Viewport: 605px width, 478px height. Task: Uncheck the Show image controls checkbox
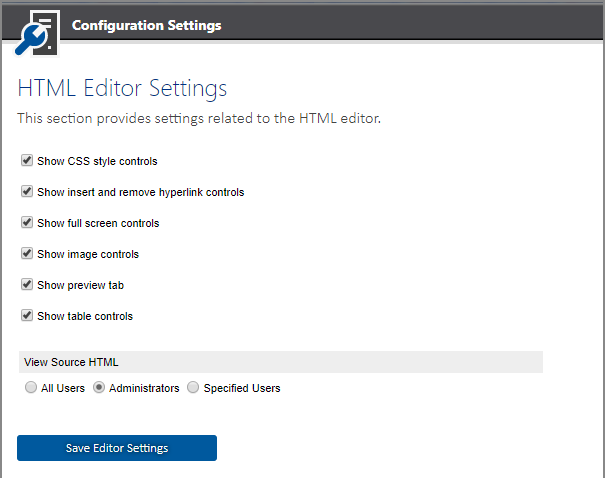27,253
